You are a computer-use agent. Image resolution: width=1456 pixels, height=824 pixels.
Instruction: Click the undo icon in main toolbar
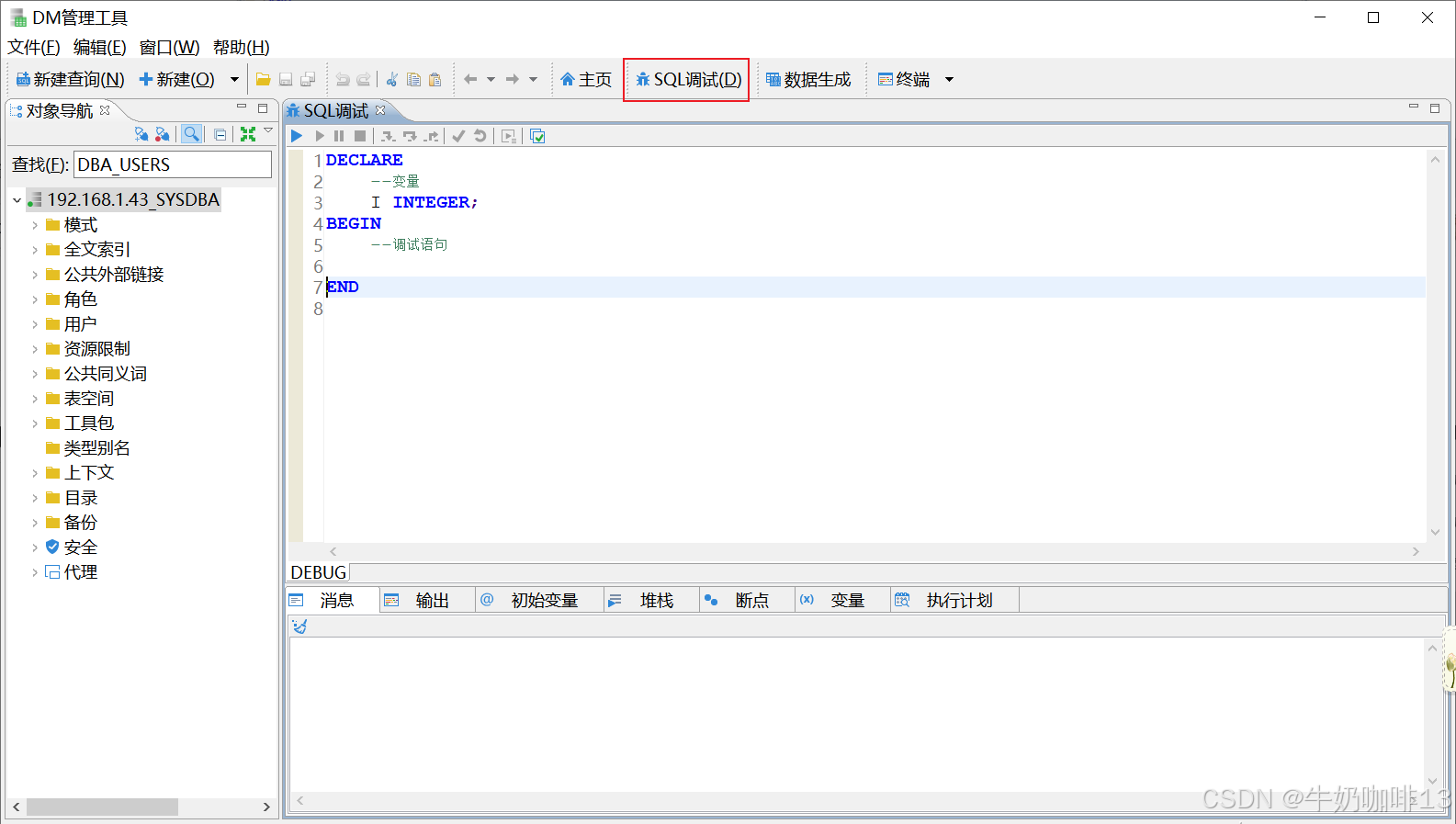[x=343, y=80]
